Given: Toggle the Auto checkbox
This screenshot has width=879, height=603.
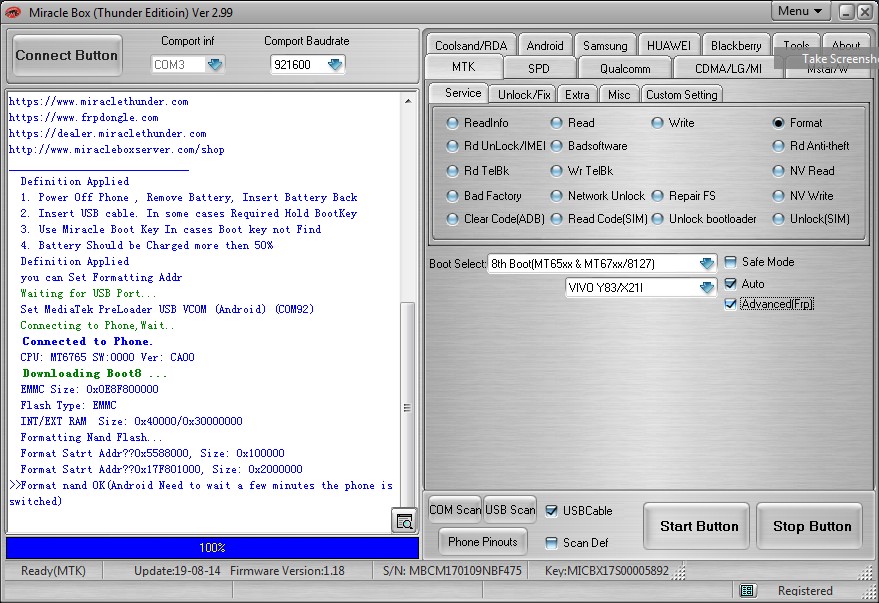Looking at the screenshot, I should pyautogui.click(x=730, y=284).
